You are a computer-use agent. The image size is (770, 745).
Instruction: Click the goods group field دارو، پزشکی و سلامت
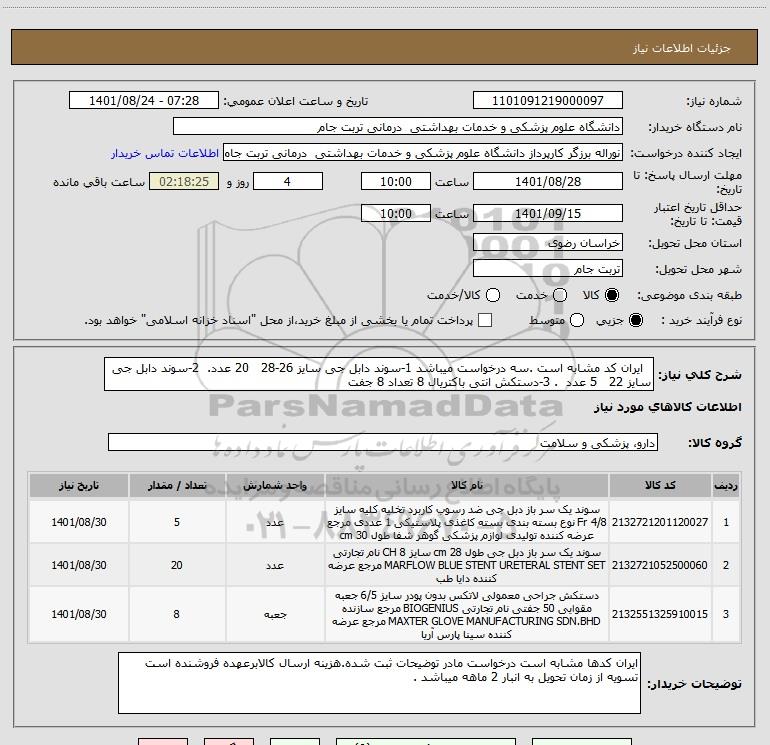pos(383,442)
